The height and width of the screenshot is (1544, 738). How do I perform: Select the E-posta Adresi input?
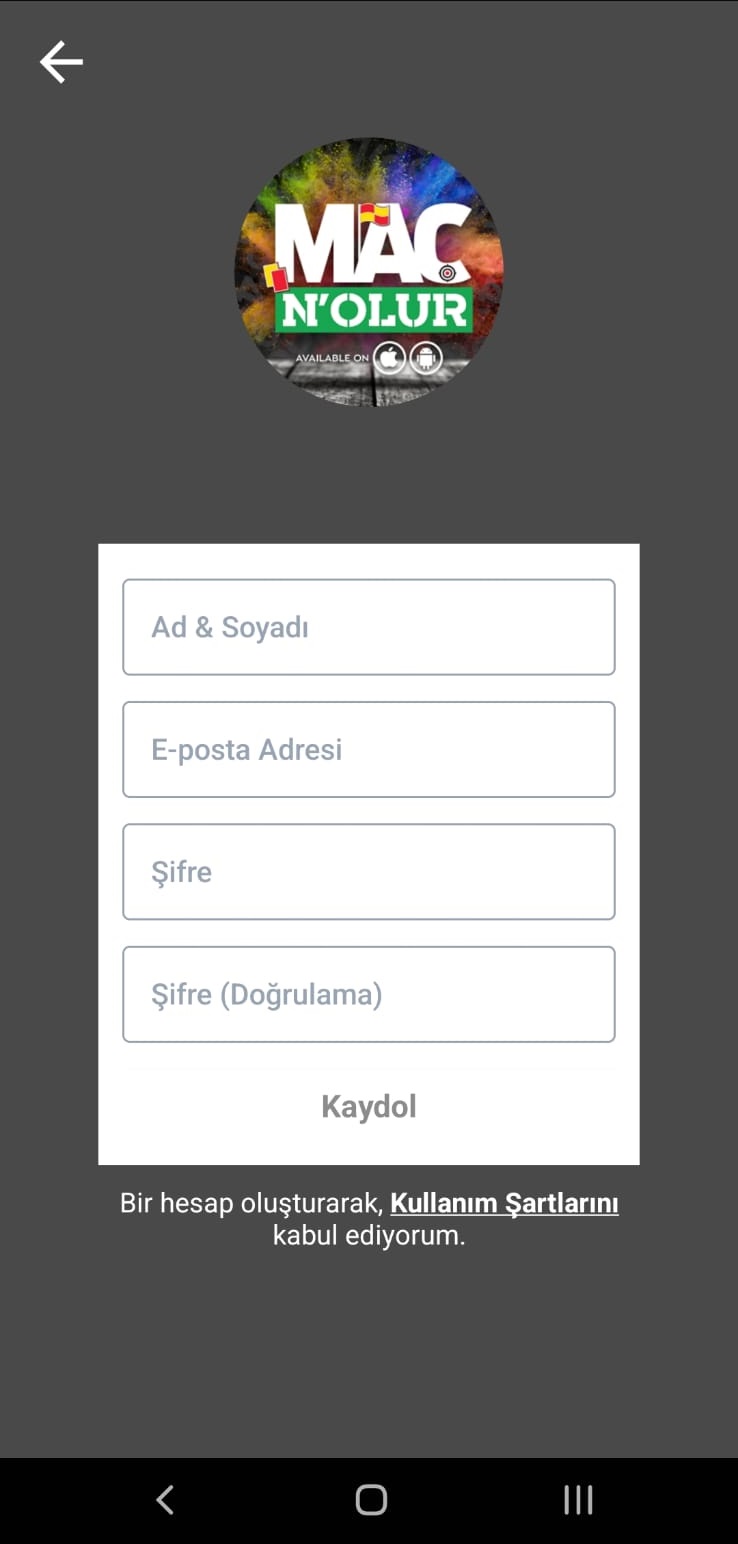(x=369, y=749)
